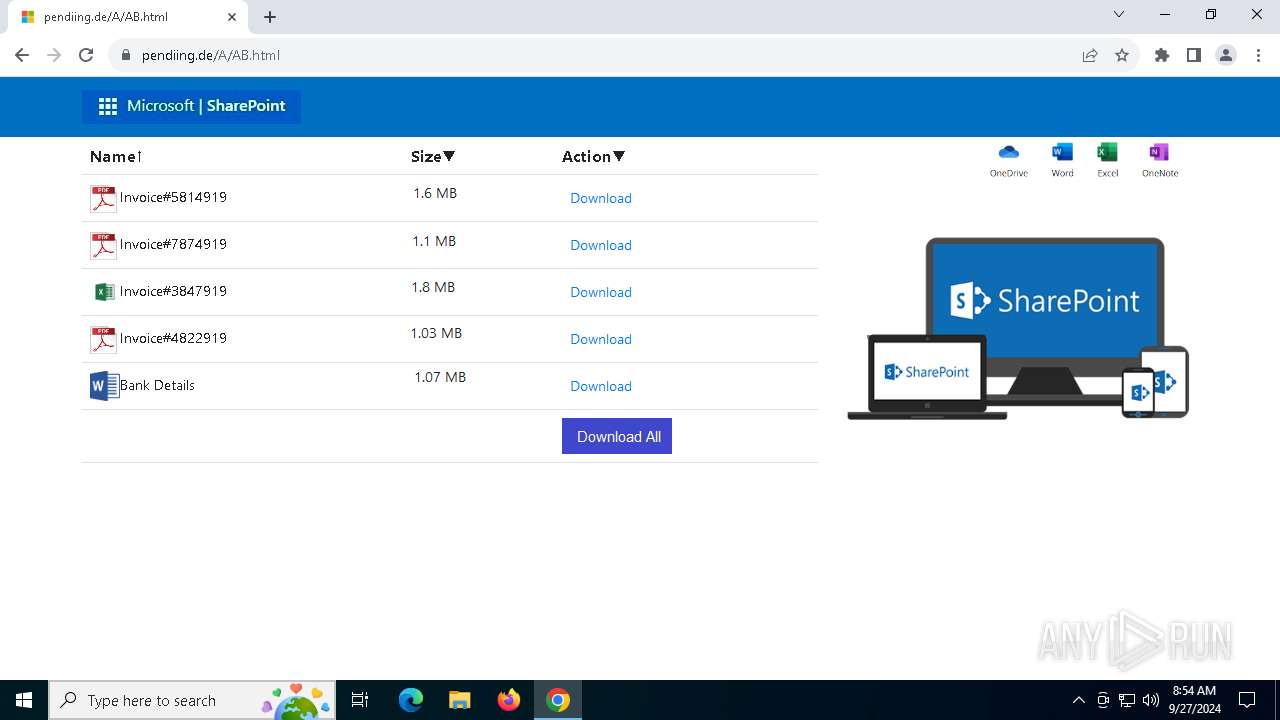Click the 1.6 MB size value
The image size is (1280, 720).
pos(435,193)
